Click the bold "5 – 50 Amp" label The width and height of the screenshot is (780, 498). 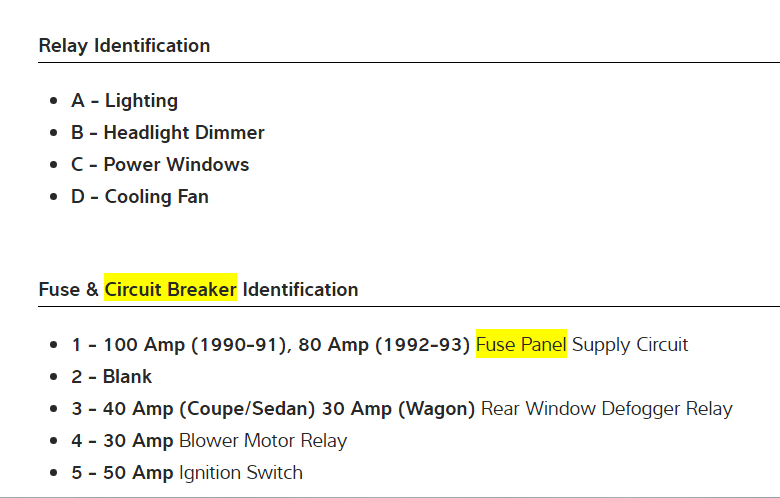click(x=122, y=473)
